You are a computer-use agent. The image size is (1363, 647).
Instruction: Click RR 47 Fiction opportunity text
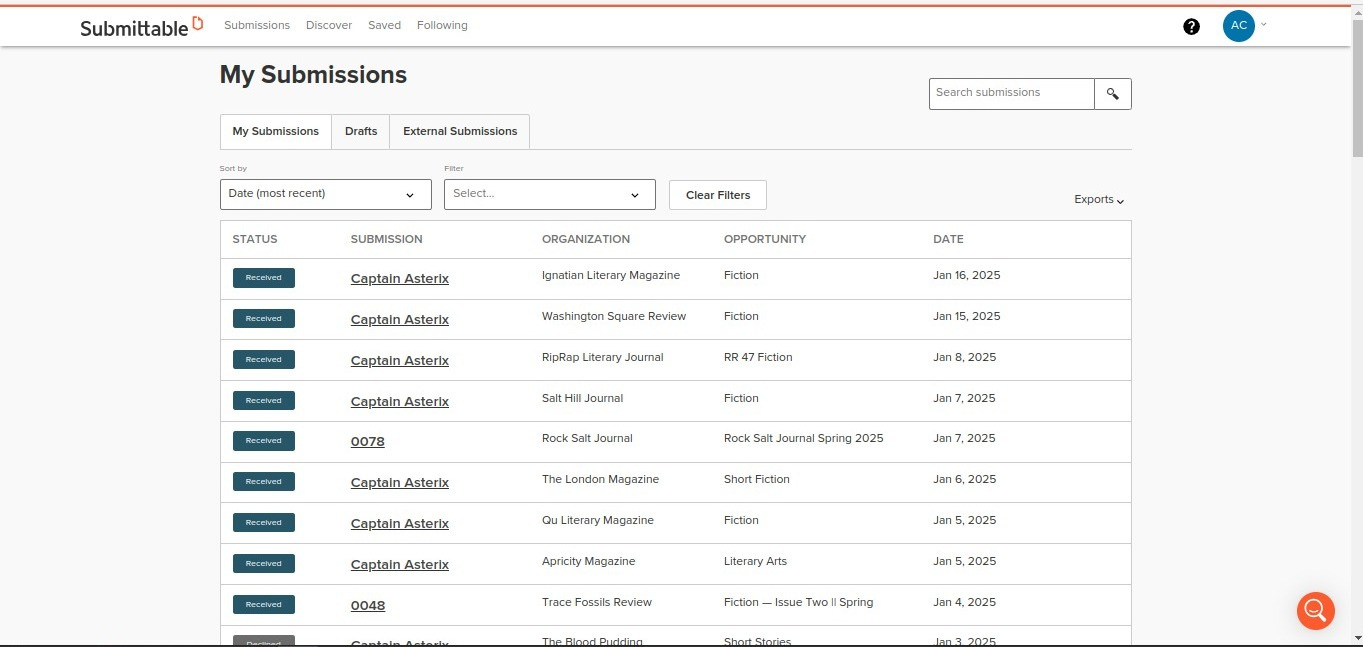[758, 358]
